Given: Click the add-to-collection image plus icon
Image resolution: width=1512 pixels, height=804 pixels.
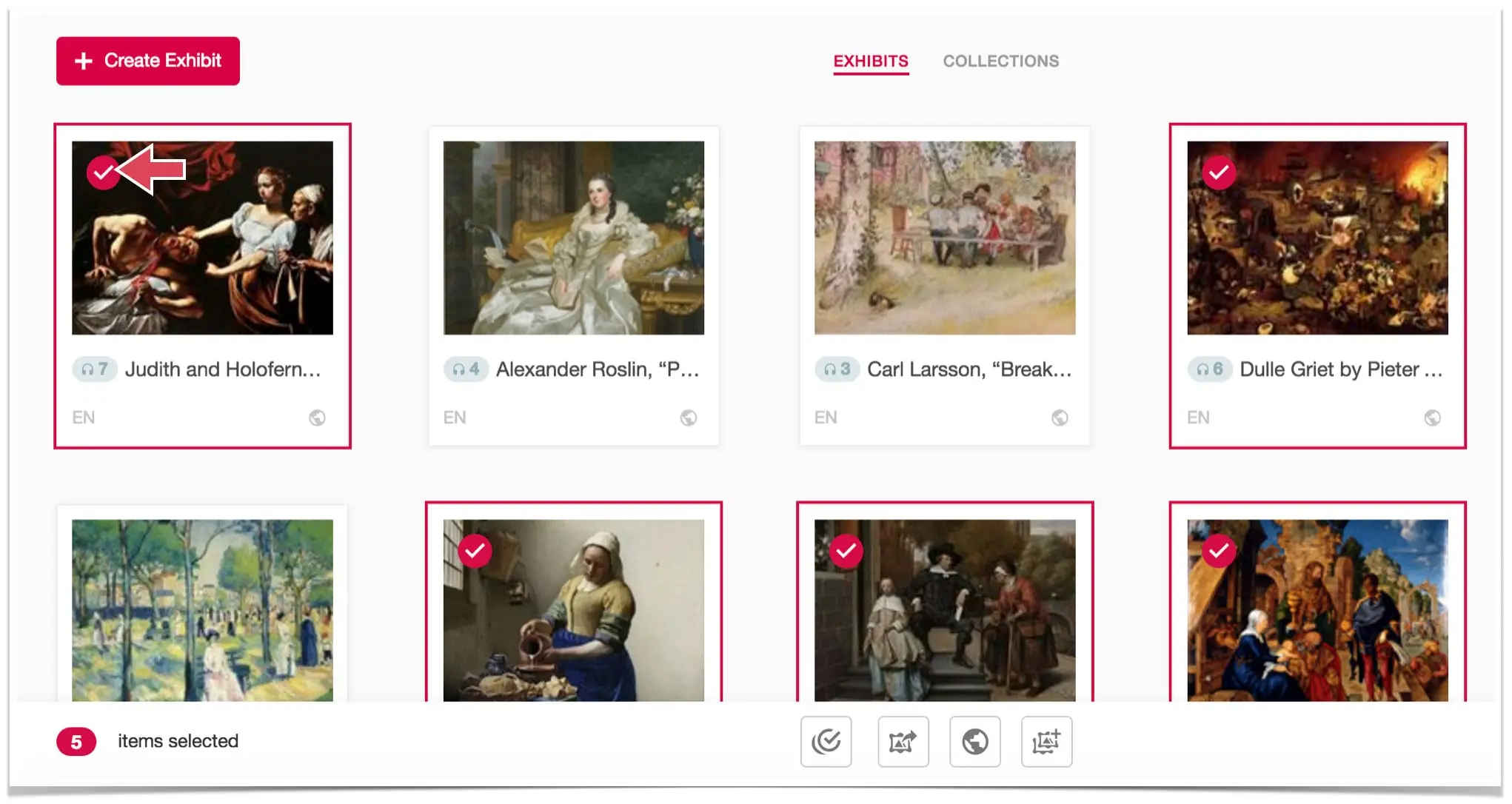Looking at the screenshot, I should click(1047, 741).
